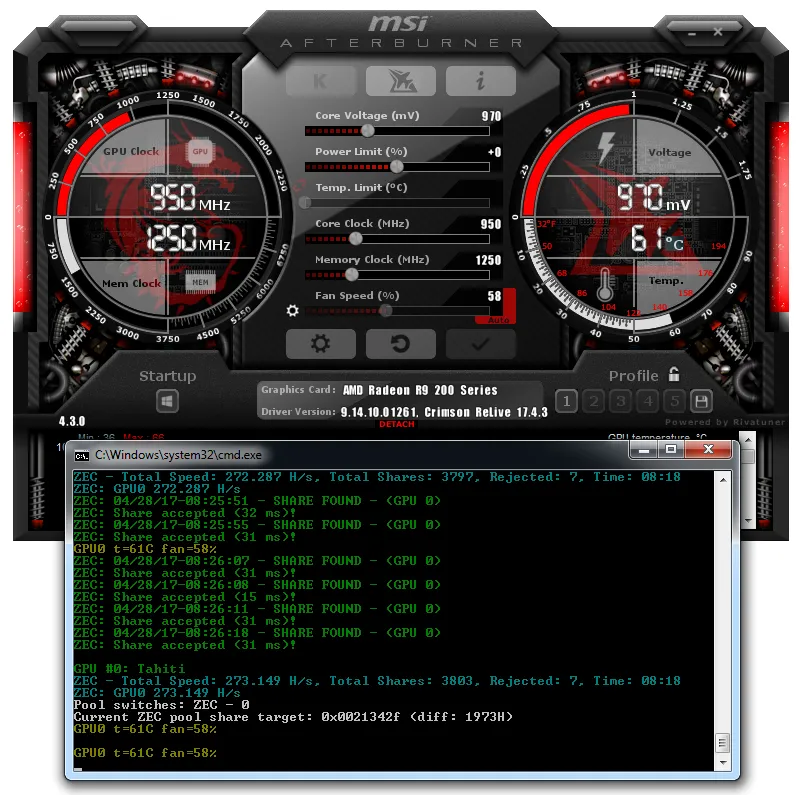Select profile slot 5
Viewport: 809px width, 795px height.
click(x=674, y=401)
